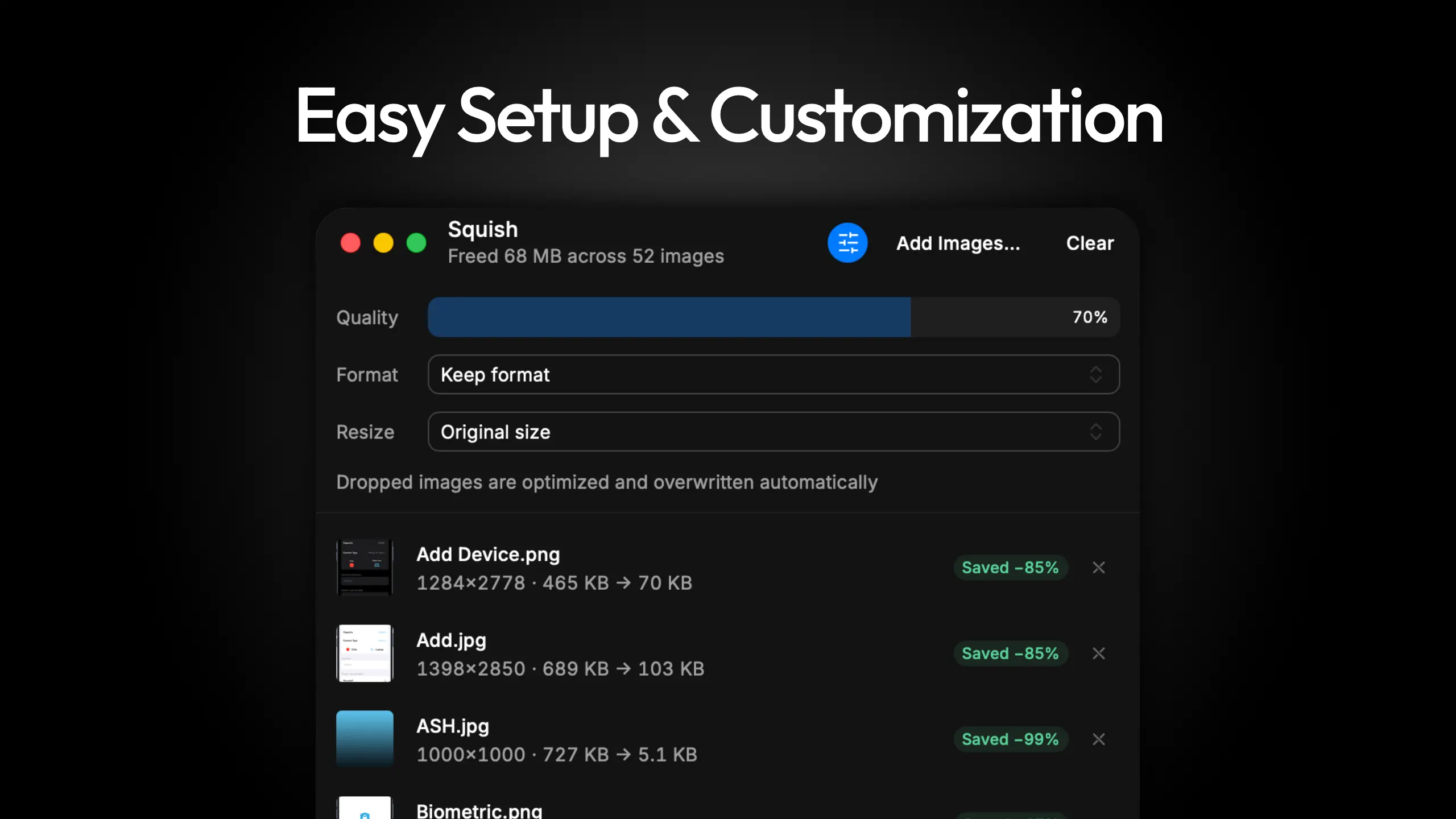The width and height of the screenshot is (1456, 819).
Task: Click 'Freed 68 MB across 52 images' status
Action: (586, 257)
